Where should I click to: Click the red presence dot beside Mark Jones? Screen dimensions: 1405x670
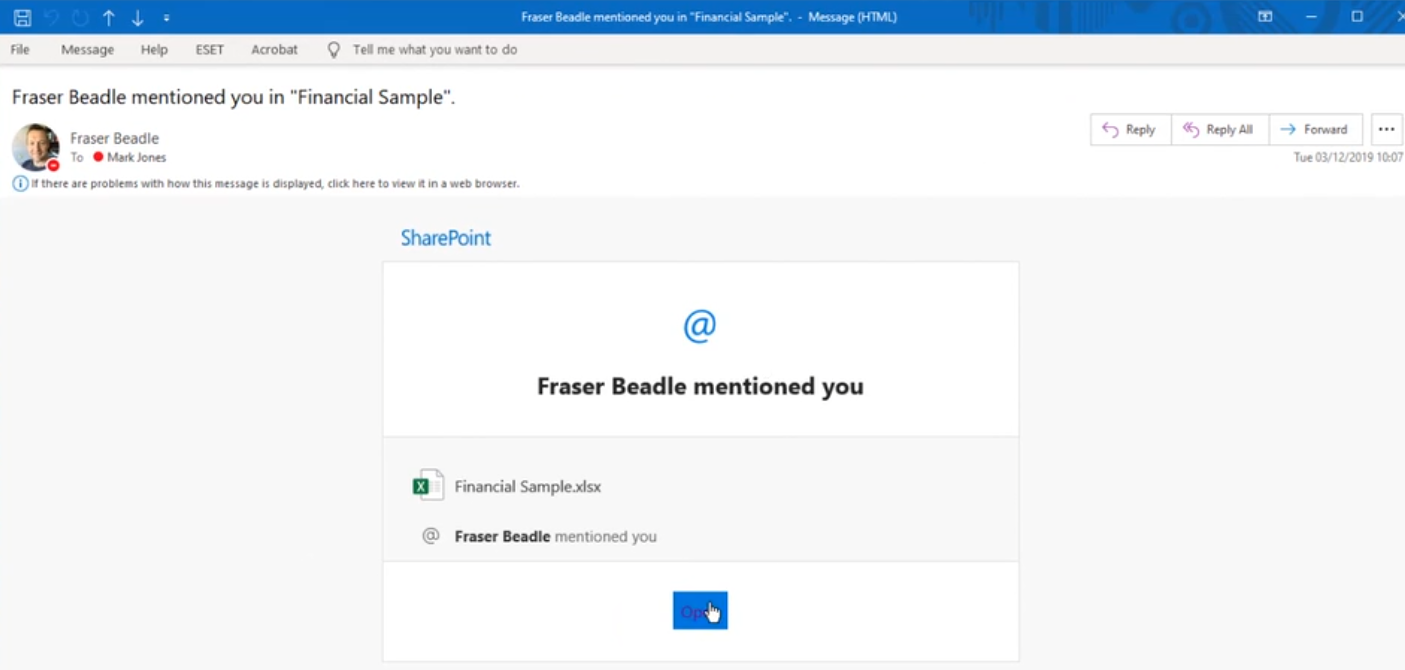(98, 157)
